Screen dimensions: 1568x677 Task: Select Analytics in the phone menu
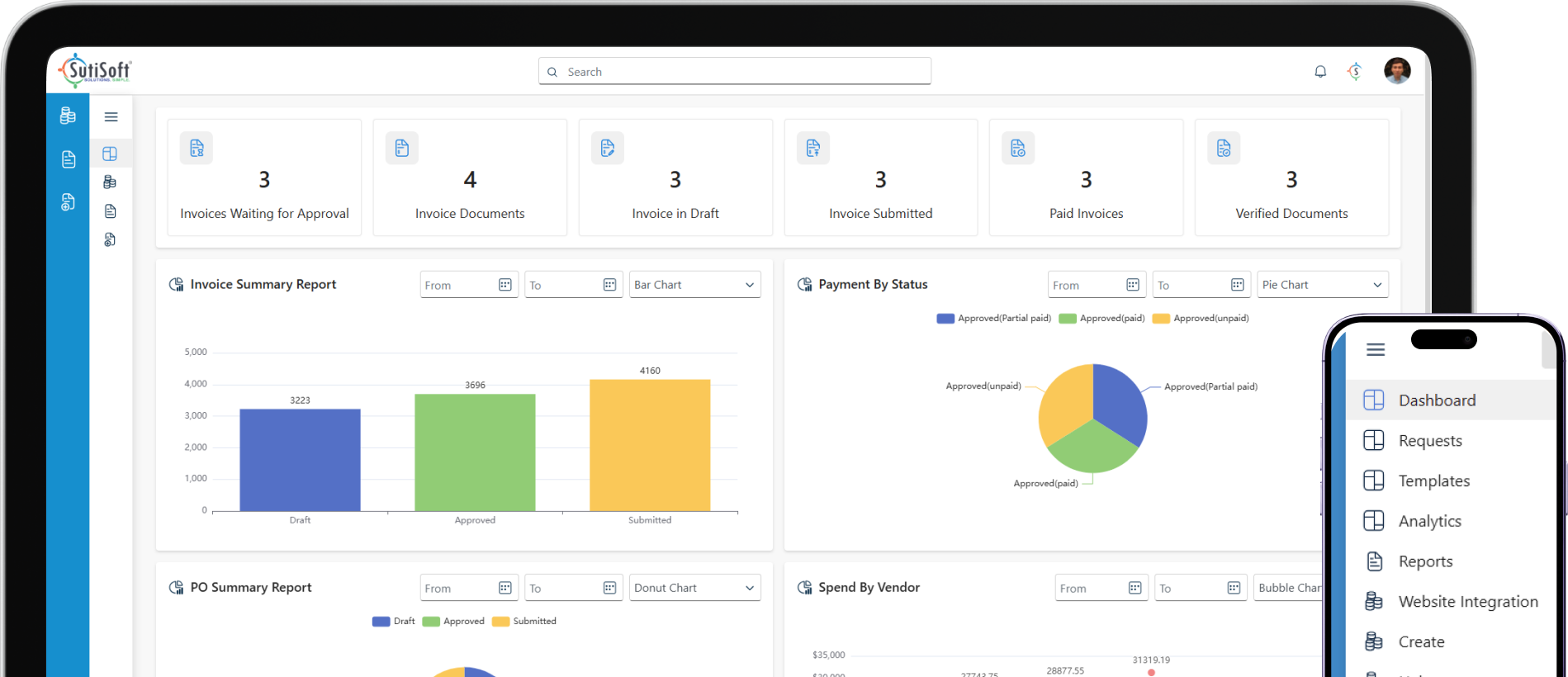1429,521
